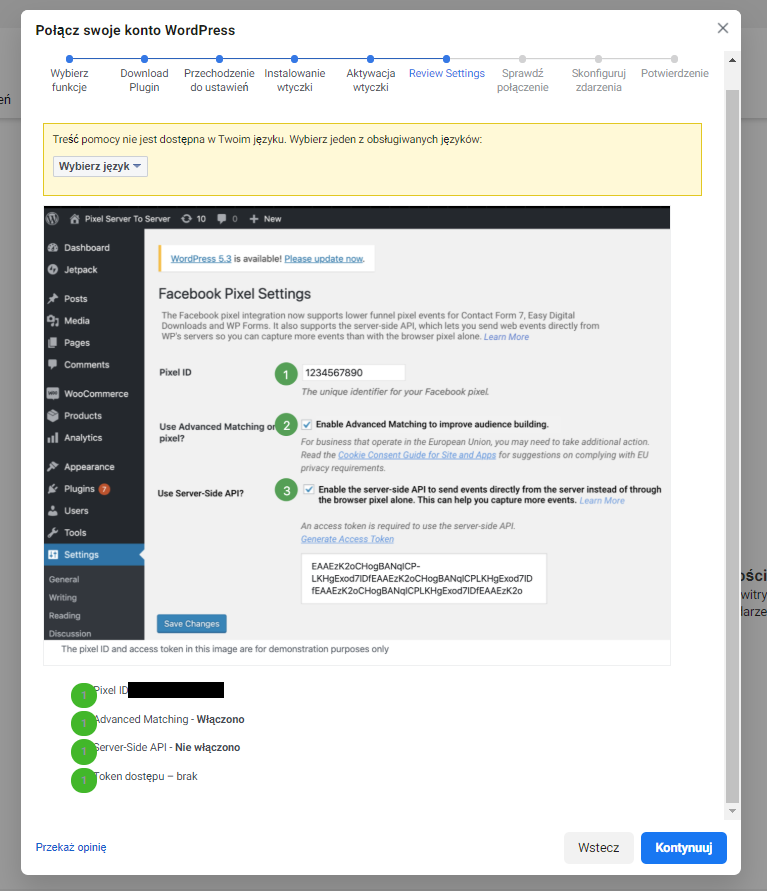Select Writing under Settings submenu
Screen dimensions: 767x891
[x=62, y=598]
